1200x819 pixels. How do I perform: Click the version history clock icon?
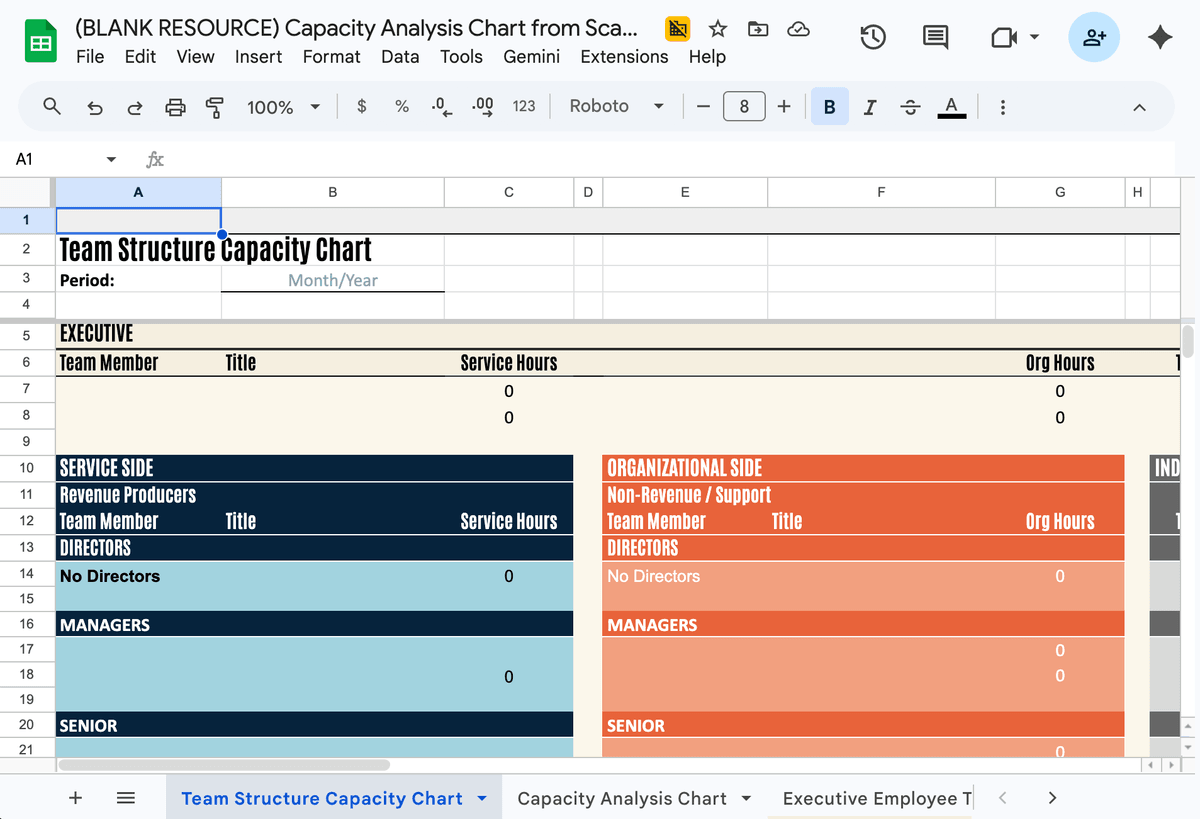pyautogui.click(x=873, y=38)
